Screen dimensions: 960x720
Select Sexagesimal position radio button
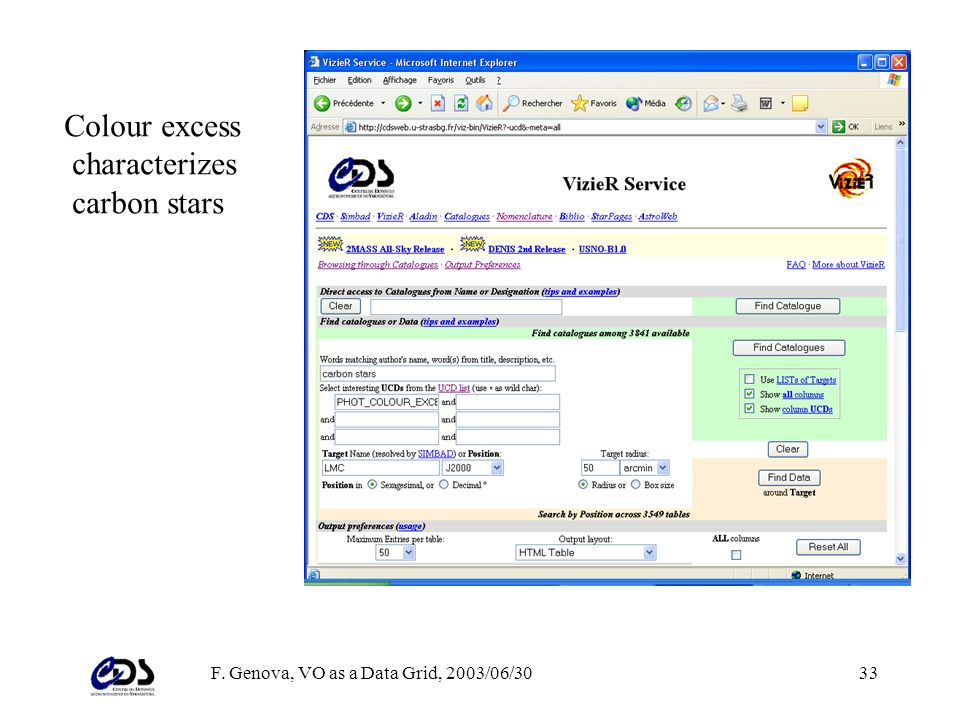[x=372, y=484]
